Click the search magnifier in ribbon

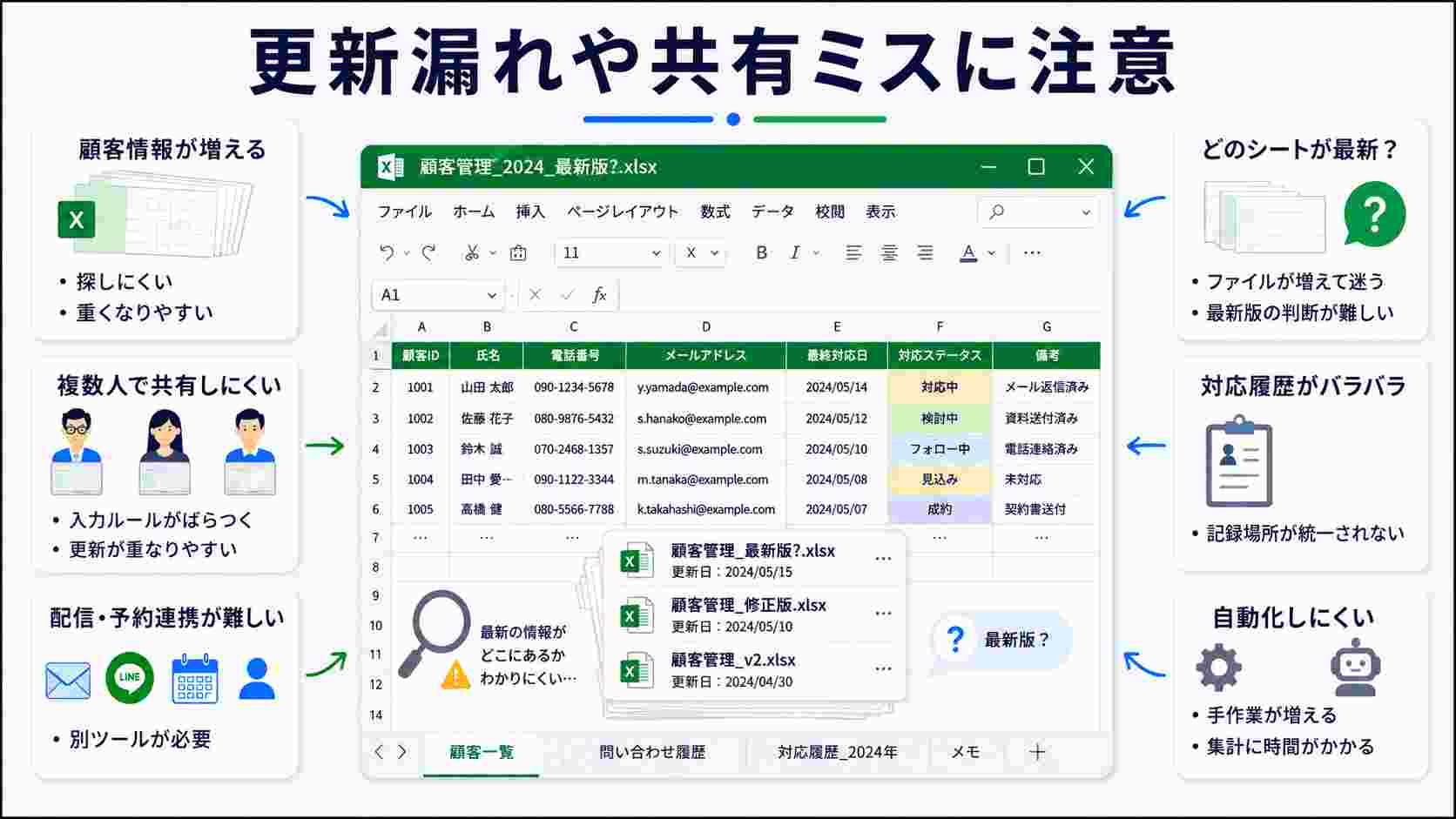click(x=997, y=211)
